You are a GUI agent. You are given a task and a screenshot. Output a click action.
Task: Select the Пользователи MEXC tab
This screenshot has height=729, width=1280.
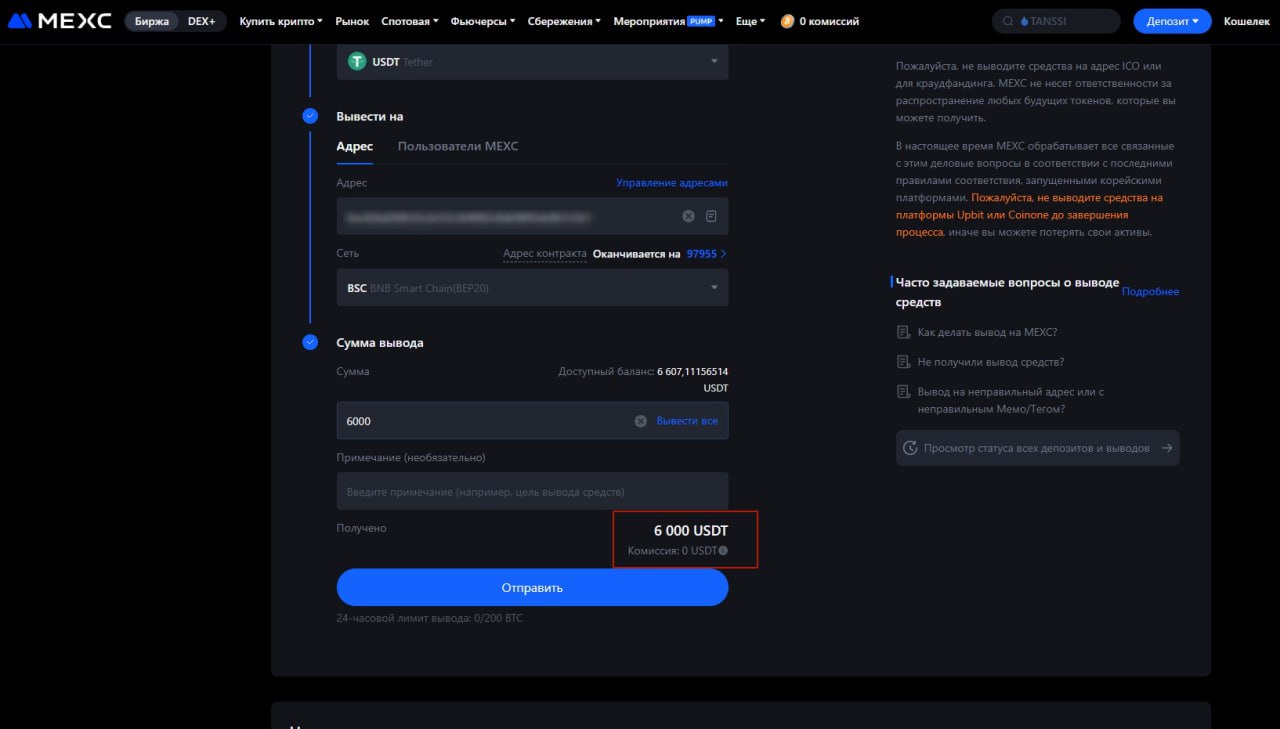coord(458,146)
